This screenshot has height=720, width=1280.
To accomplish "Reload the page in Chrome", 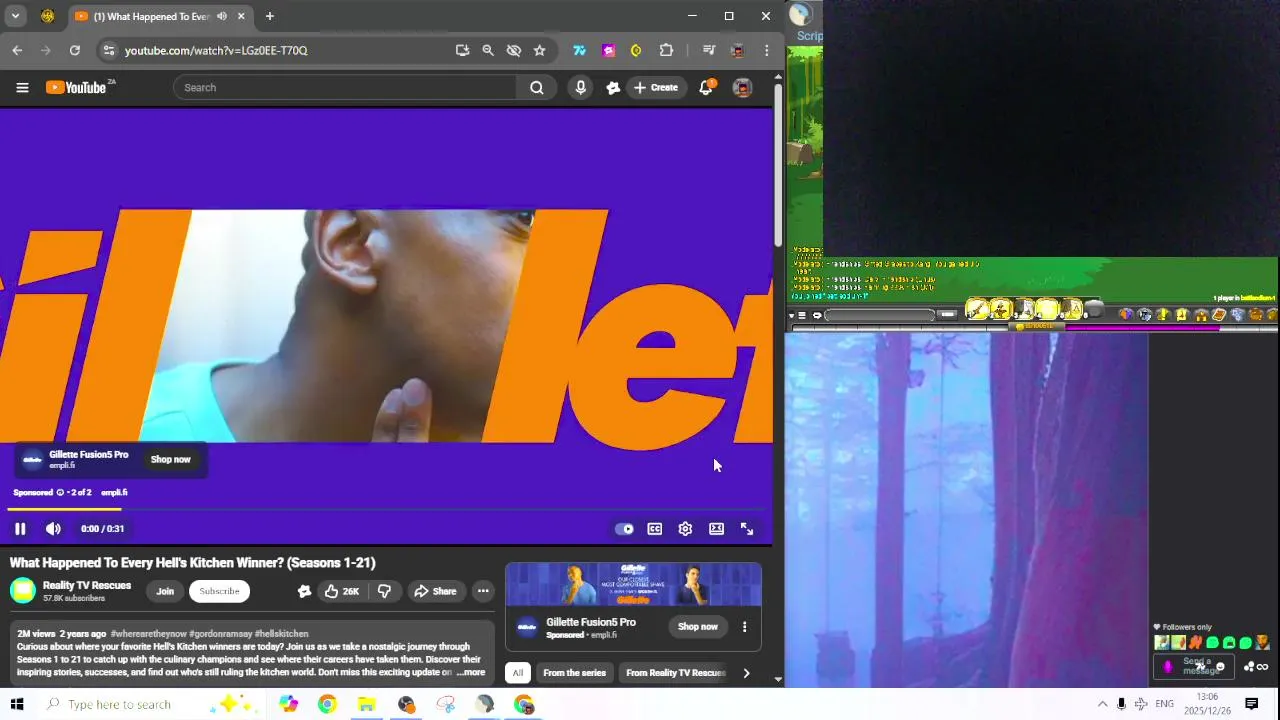I will (74, 50).
